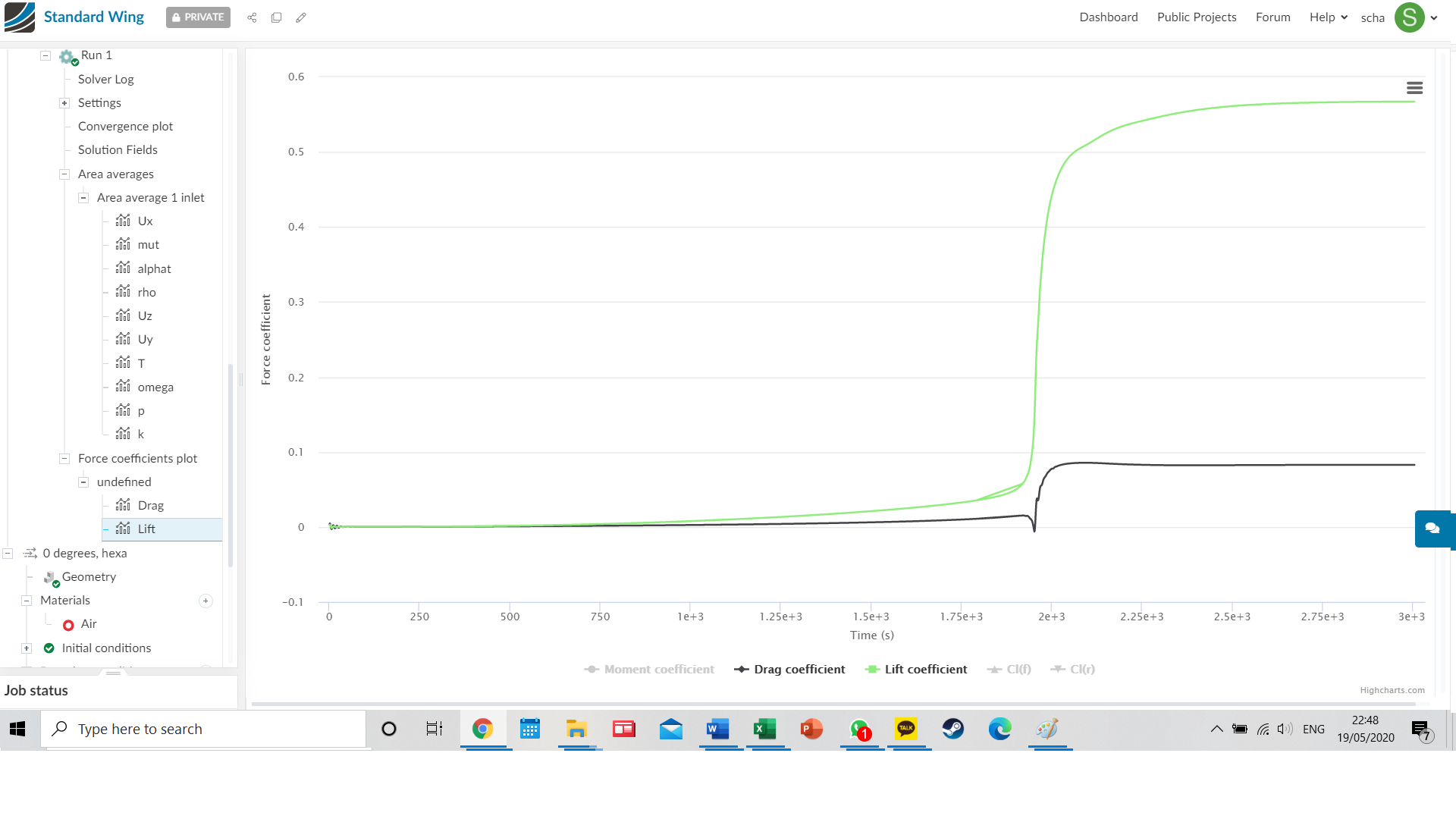The image size is (1456, 819).
Task: Open the chat support widget
Action: (x=1432, y=529)
